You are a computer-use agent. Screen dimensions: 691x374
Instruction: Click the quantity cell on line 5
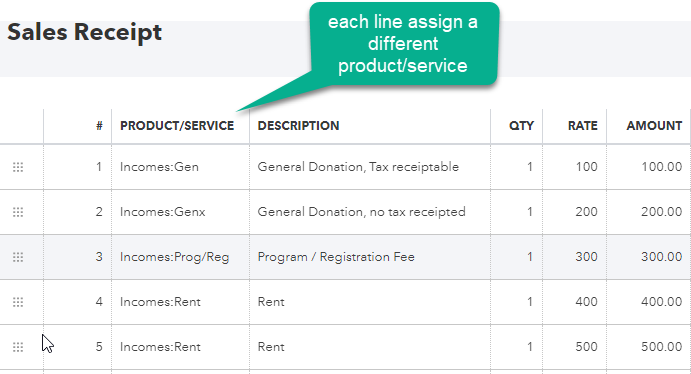[516, 347]
